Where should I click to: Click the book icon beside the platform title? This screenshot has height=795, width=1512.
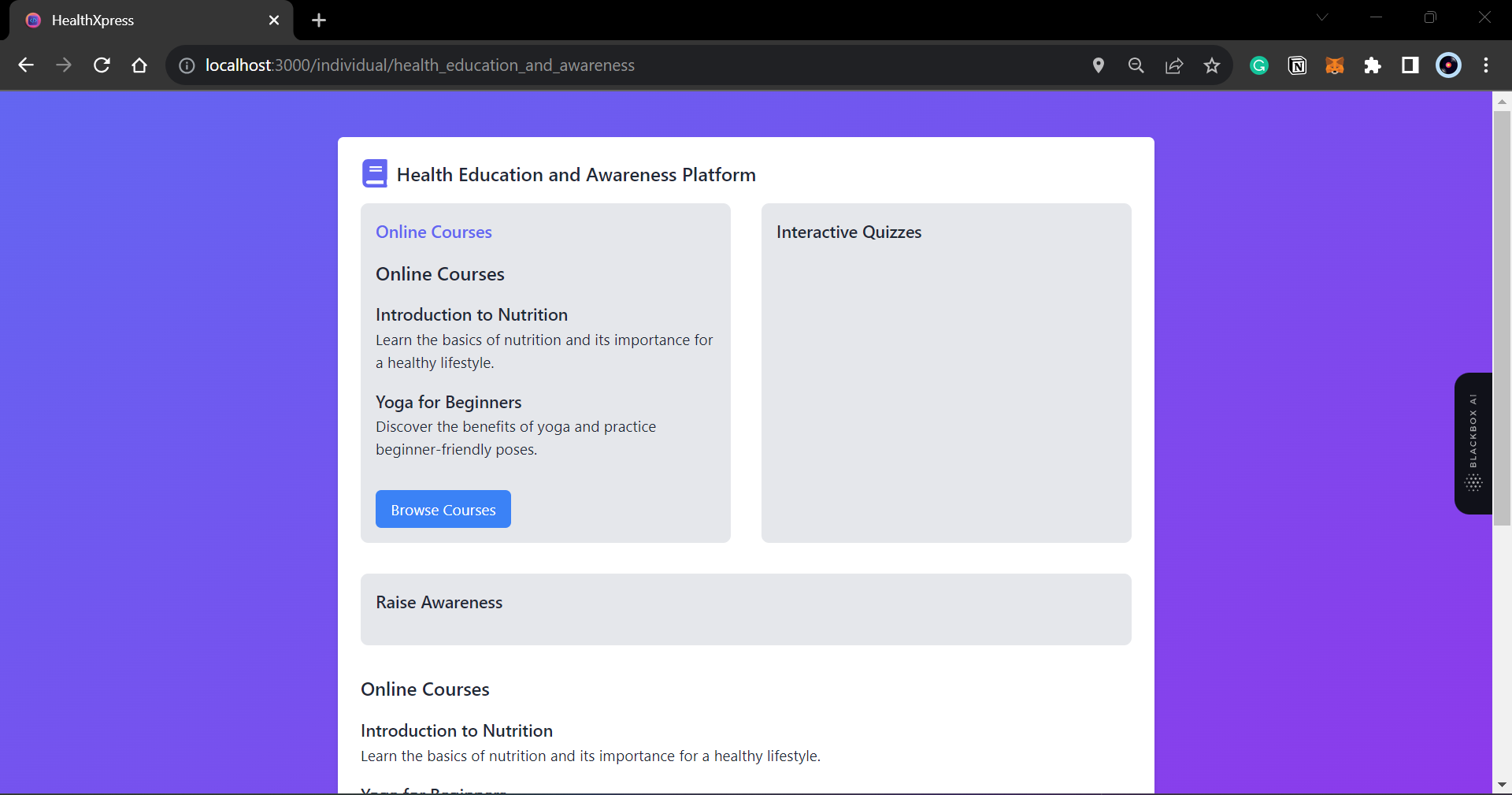coord(375,173)
